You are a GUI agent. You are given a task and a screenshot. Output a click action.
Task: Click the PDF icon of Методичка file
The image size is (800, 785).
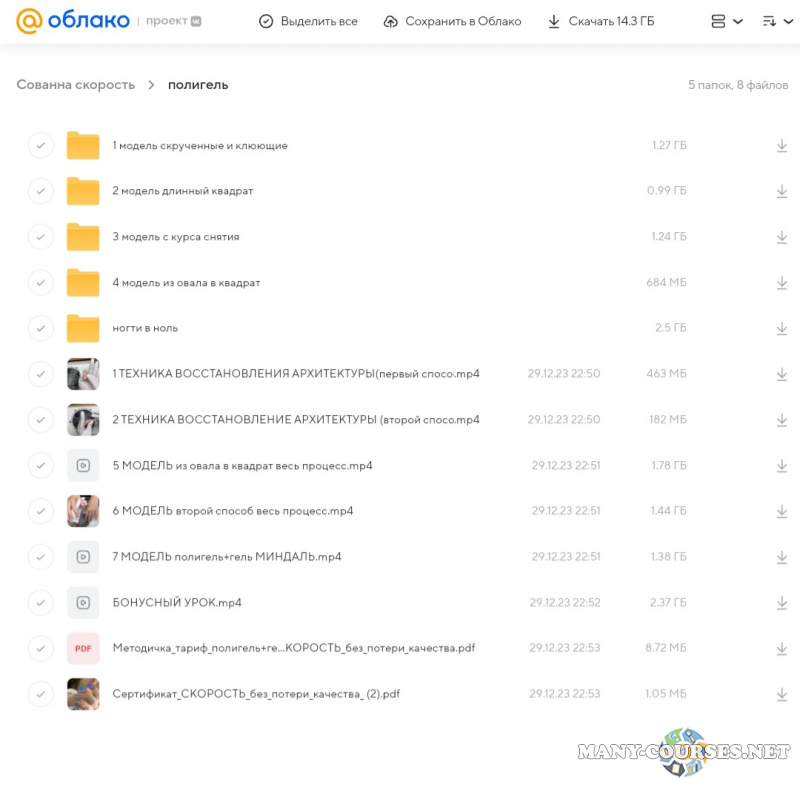pyautogui.click(x=83, y=648)
